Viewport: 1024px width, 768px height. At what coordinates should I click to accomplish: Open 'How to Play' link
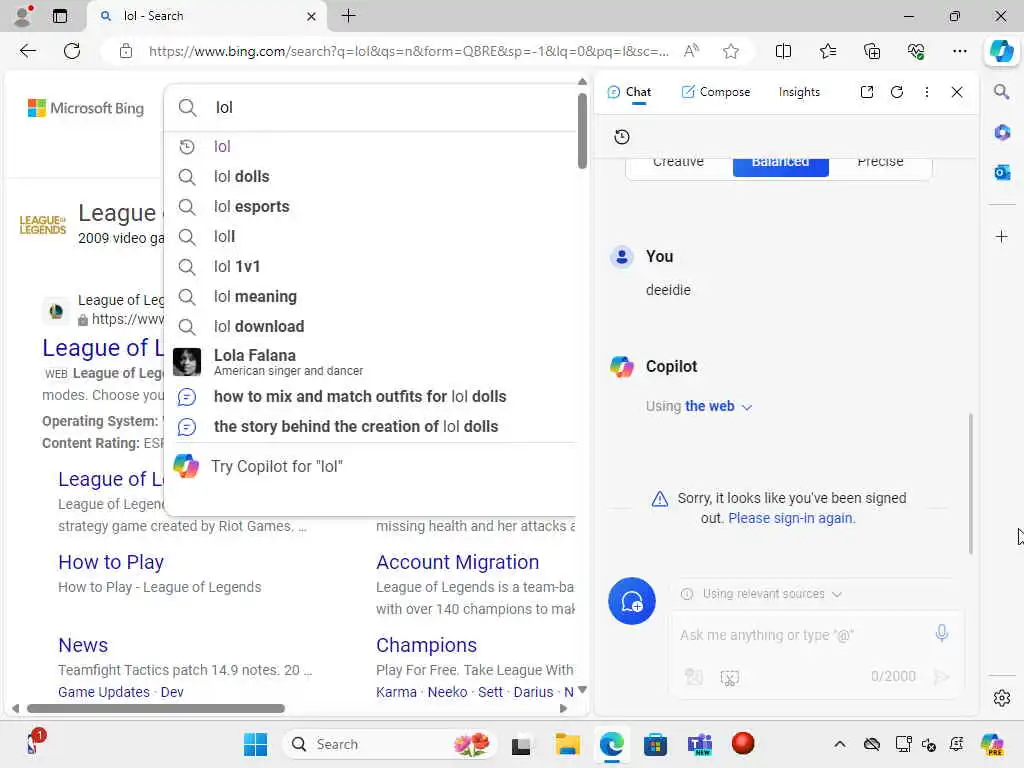click(111, 562)
